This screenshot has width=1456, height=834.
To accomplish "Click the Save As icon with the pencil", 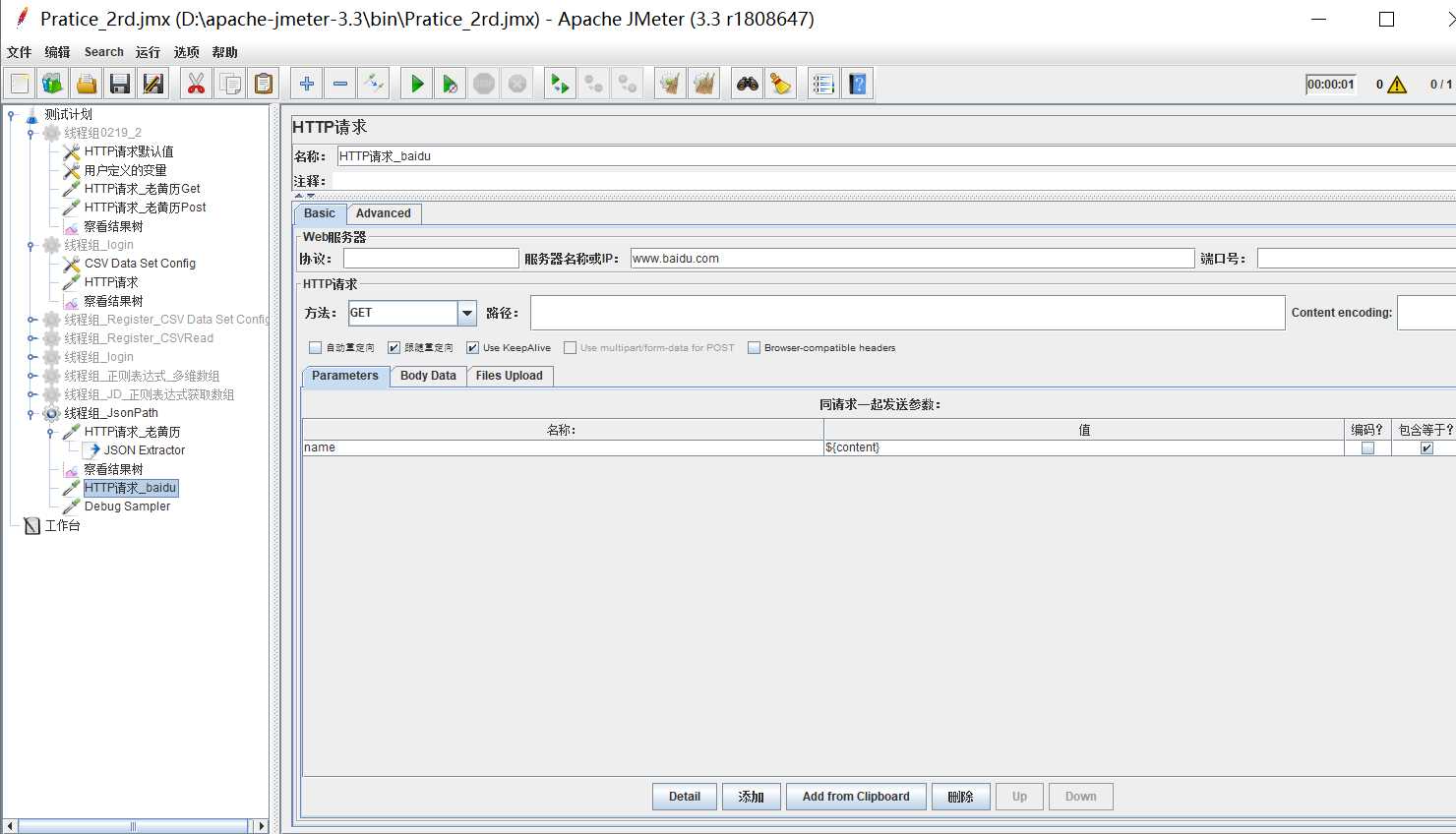I will coord(153,84).
